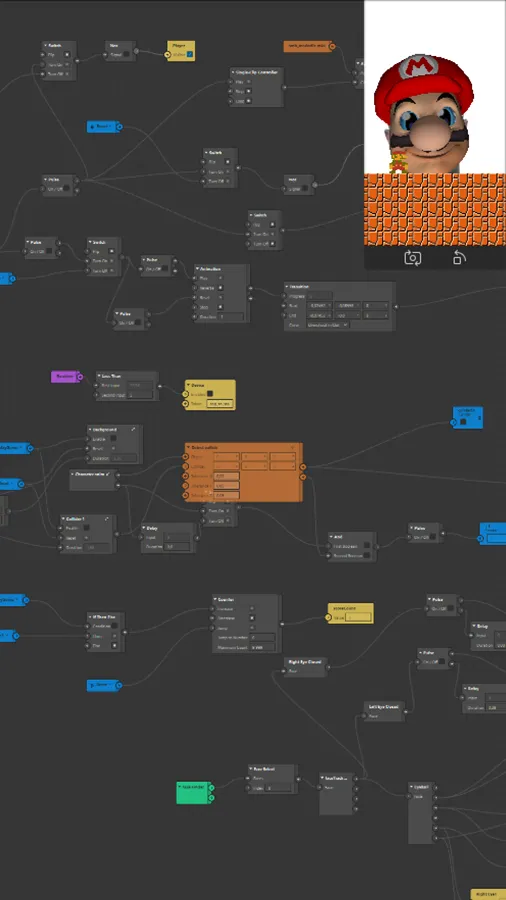Select the Right Eye Closed node
The width and height of the screenshot is (506, 900).
[x=305, y=666]
